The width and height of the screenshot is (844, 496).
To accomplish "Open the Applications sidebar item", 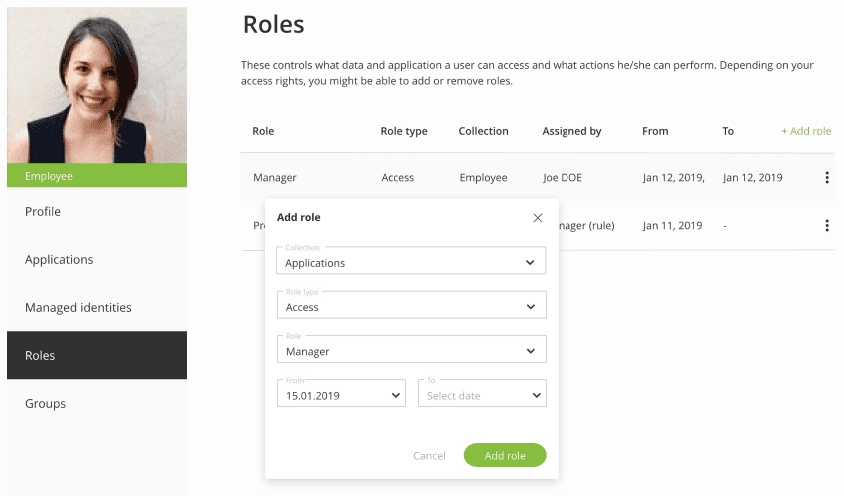I will (x=59, y=260).
